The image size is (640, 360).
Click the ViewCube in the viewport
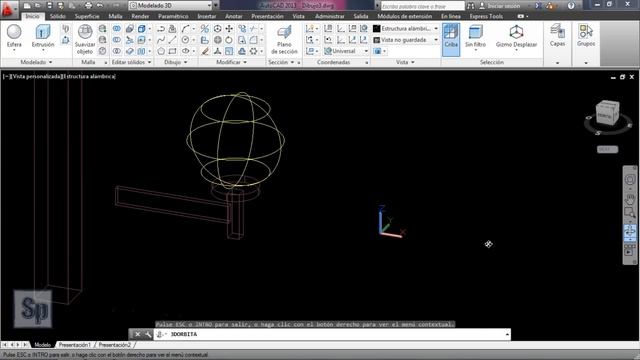607,113
